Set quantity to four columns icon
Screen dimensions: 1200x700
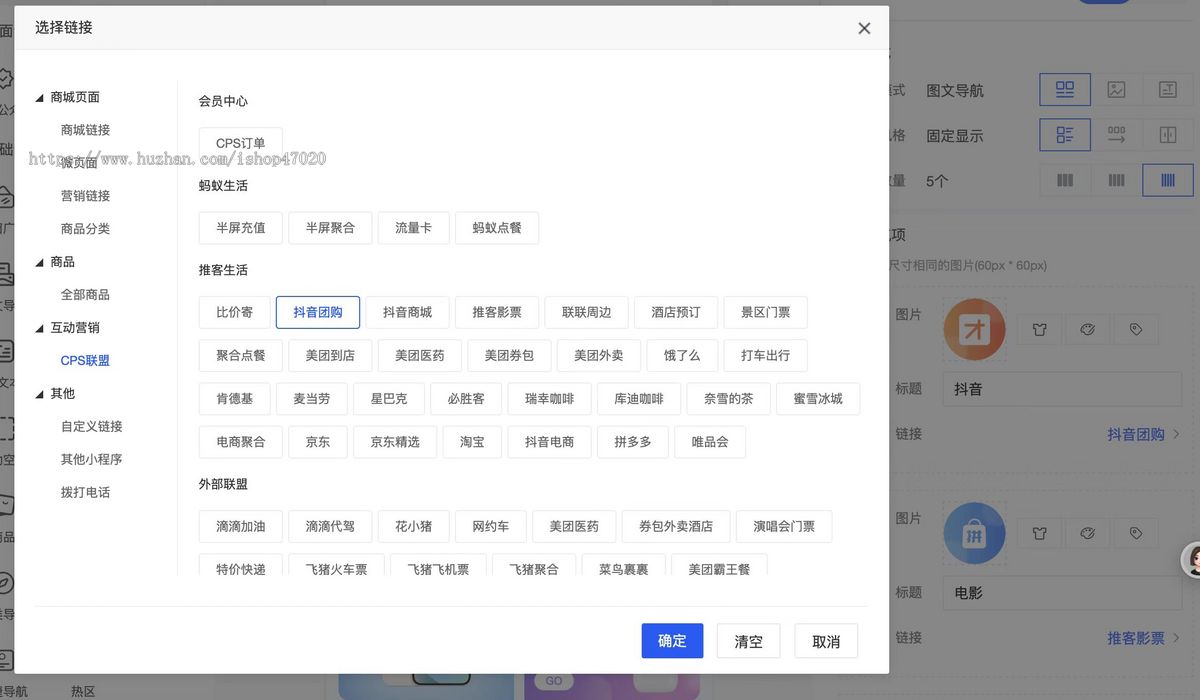click(x=1116, y=180)
